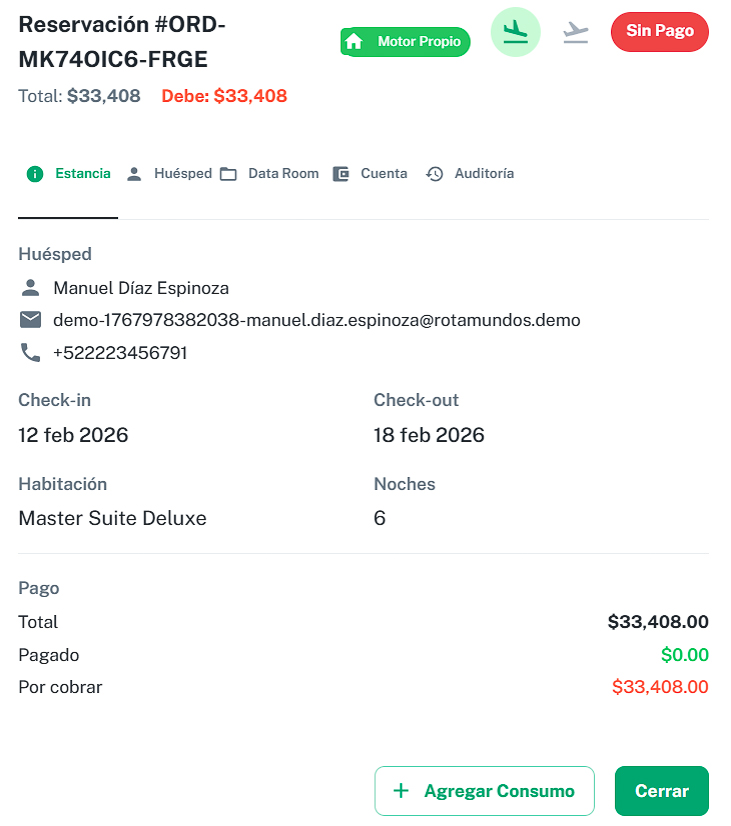This screenshot has width=731, height=826.
Task: Click the Motor Propio badge
Action: point(405,42)
